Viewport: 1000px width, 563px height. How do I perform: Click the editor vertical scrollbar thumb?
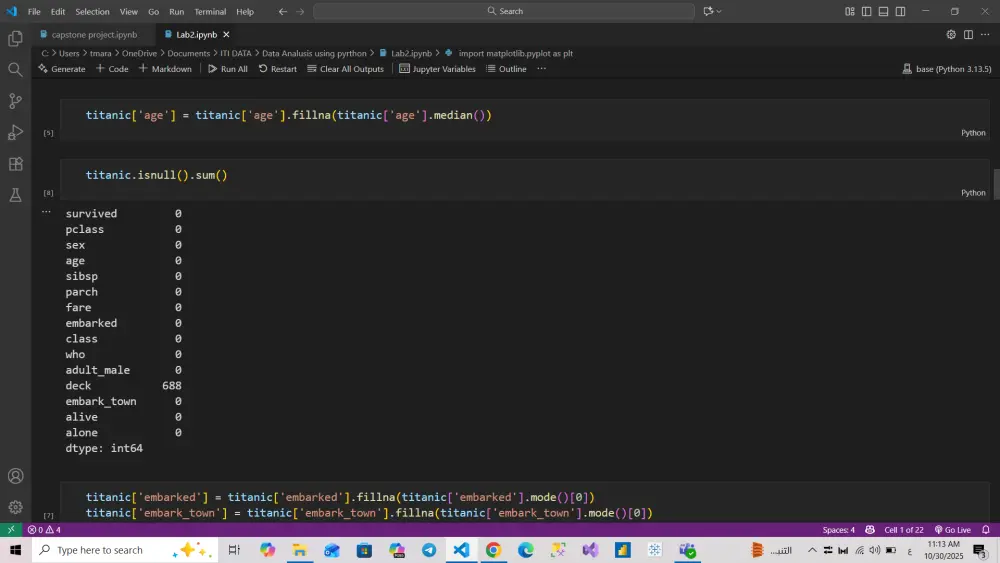996,184
